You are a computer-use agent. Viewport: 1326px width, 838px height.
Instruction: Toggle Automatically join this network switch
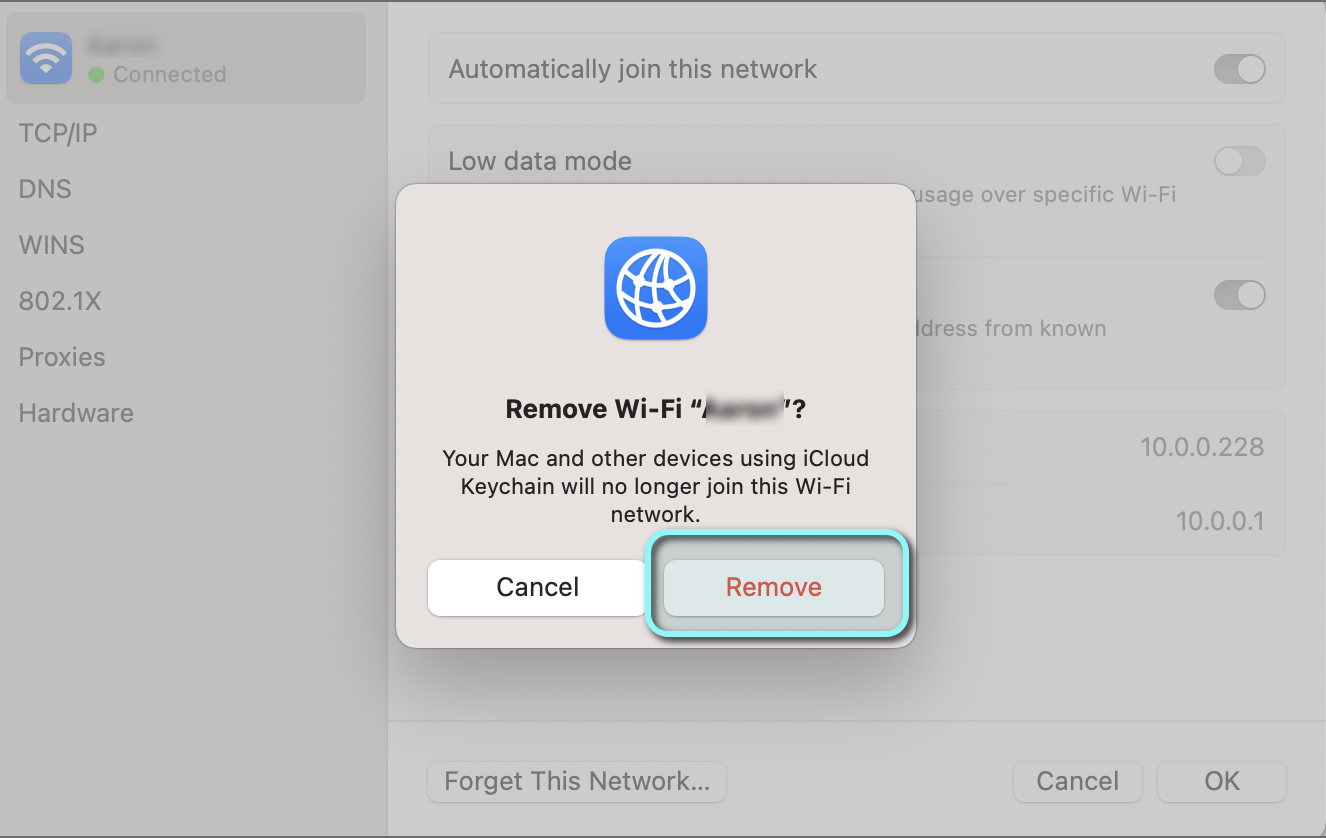pyautogui.click(x=1239, y=69)
